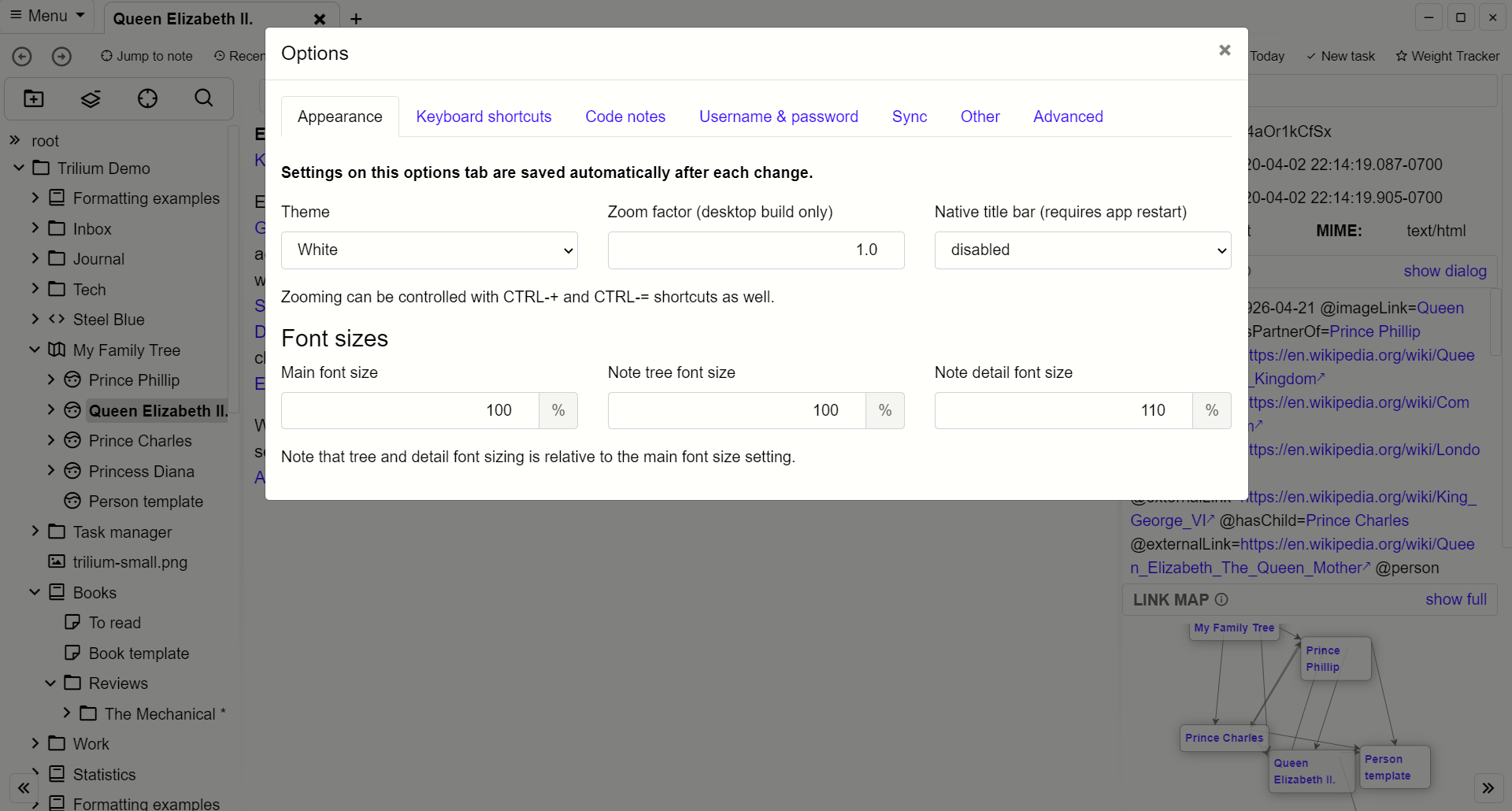The height and width of the screenshot is (811, 1512).
Task: Expand the Formatting examples node
Action: click(35, 198)
